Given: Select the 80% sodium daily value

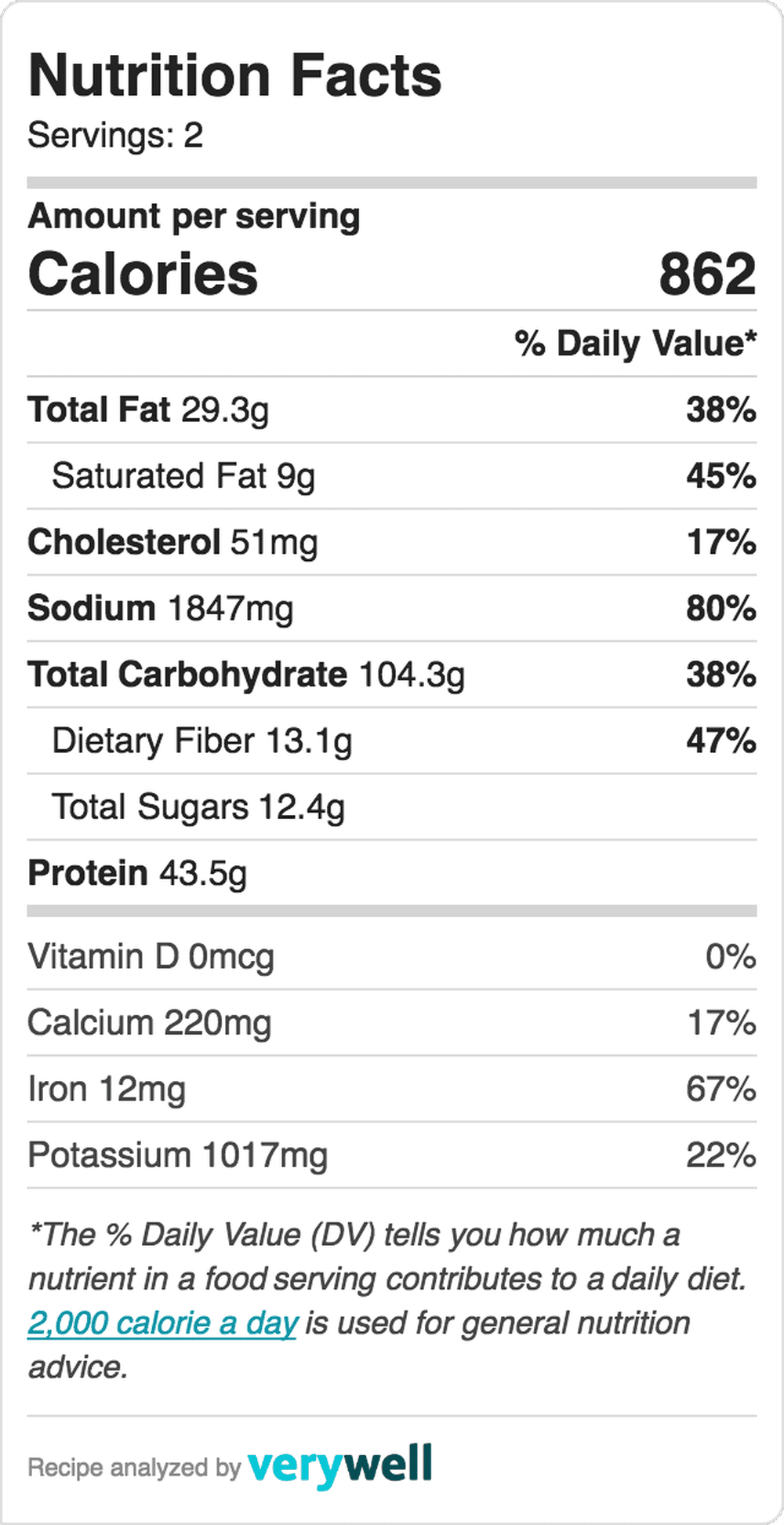Looking at the screenshot, I should [721, 609].
